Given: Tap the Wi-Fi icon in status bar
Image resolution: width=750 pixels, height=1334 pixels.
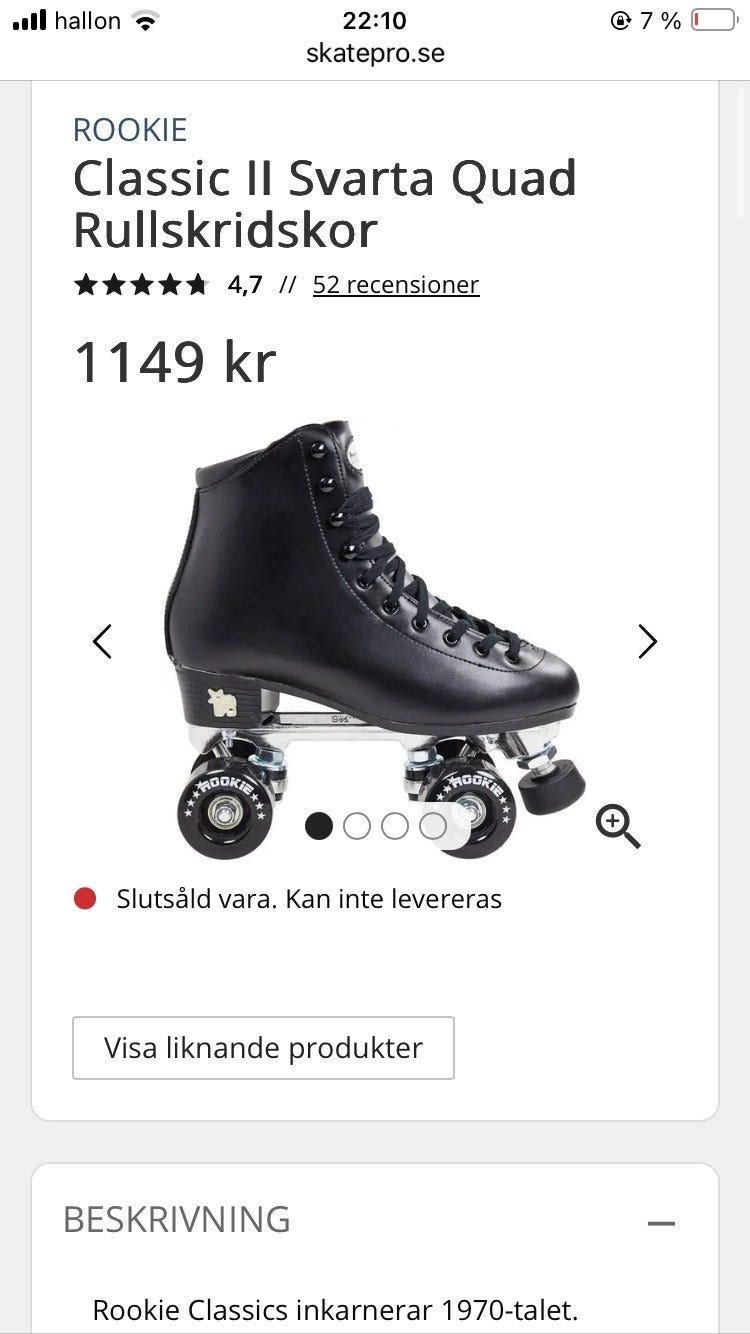Looking at the screenshot, I should click(146, 20).
